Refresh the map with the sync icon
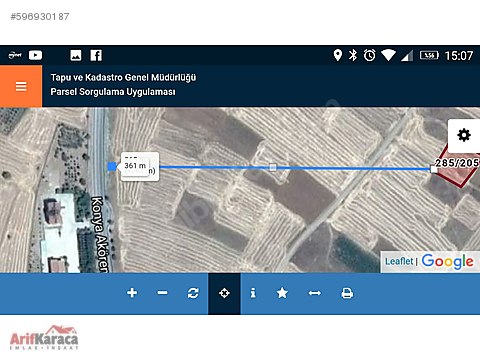The width and height of the screenshot is (480, 360). pos(193,293)
